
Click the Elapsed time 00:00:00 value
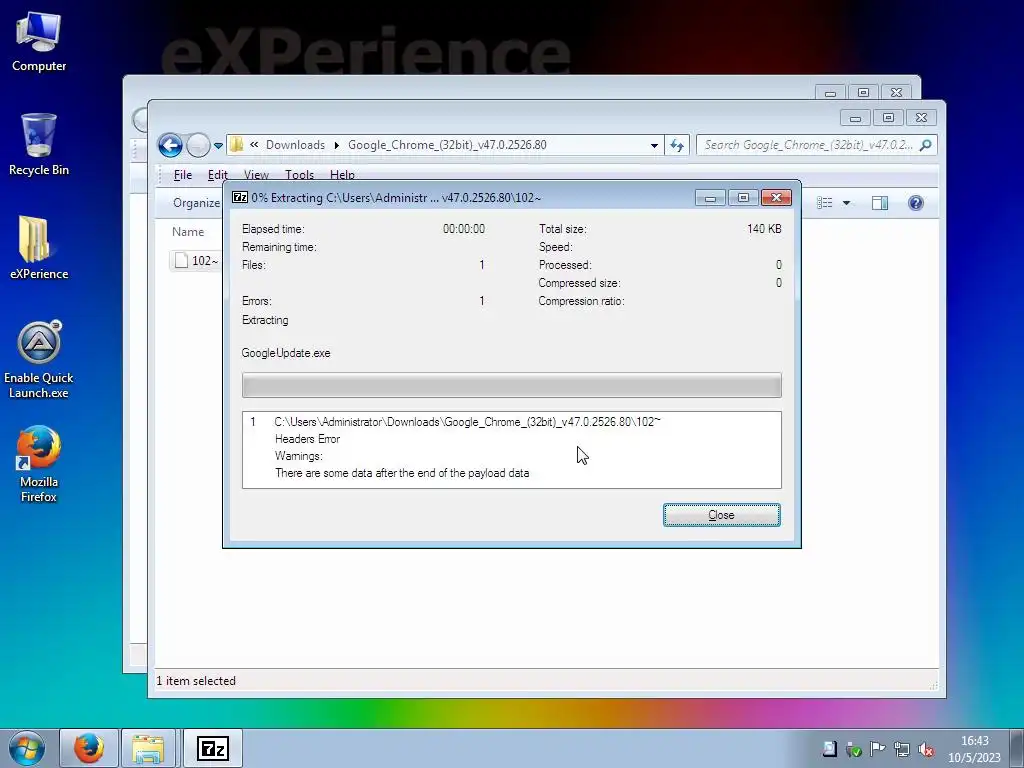click(x=464, y=229)
